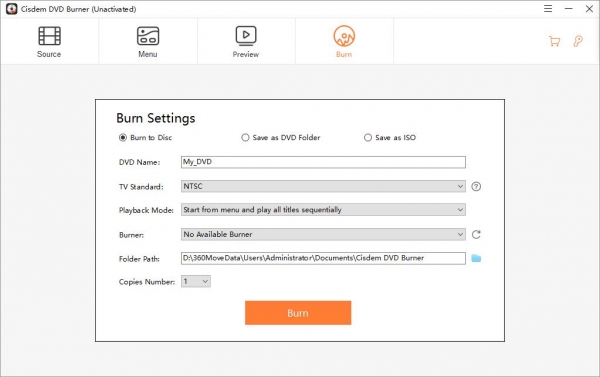Refresh the available burner list
The width and height of the screenshot is (600, 377).
click(x=476, y=234)
